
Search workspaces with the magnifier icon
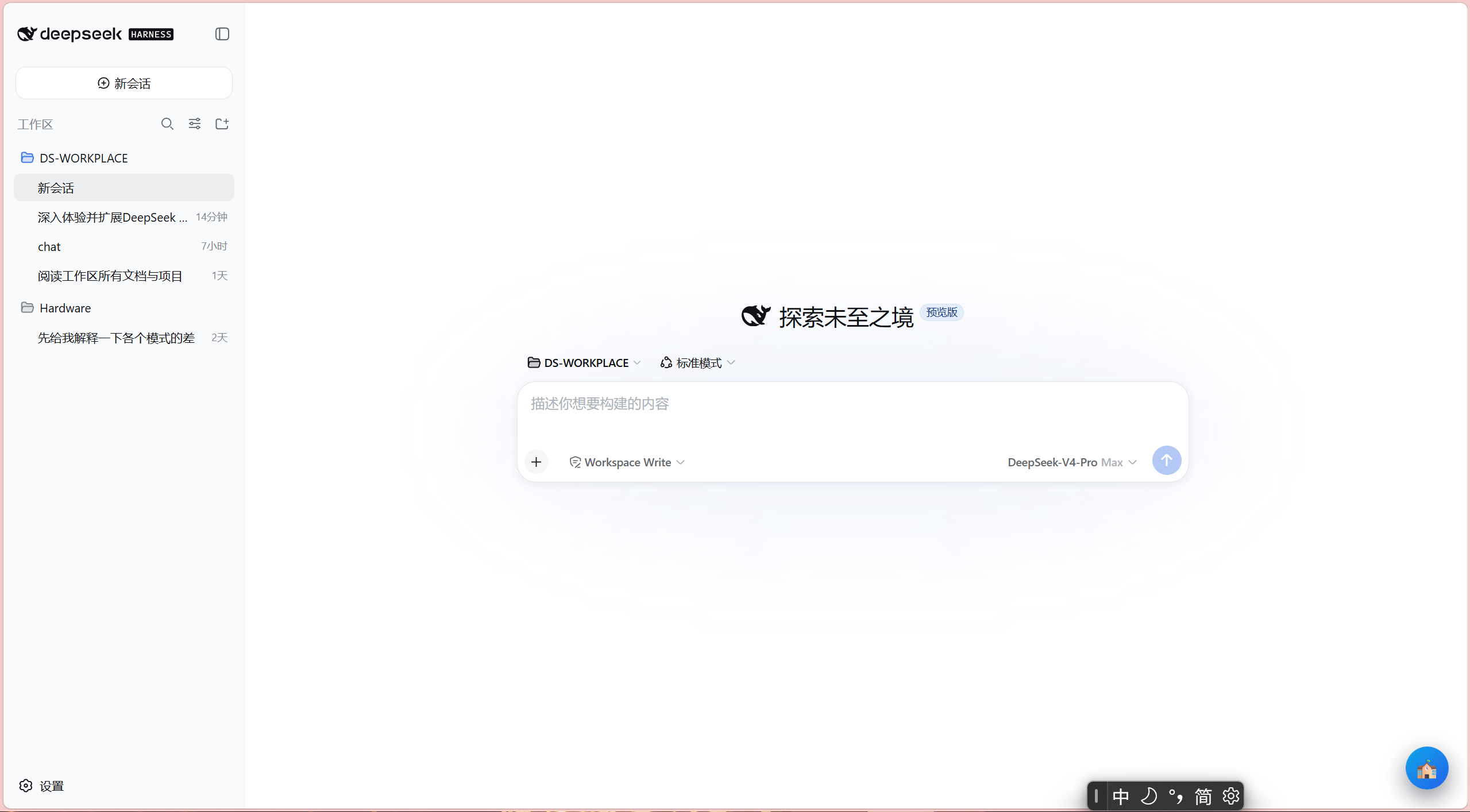167,124
